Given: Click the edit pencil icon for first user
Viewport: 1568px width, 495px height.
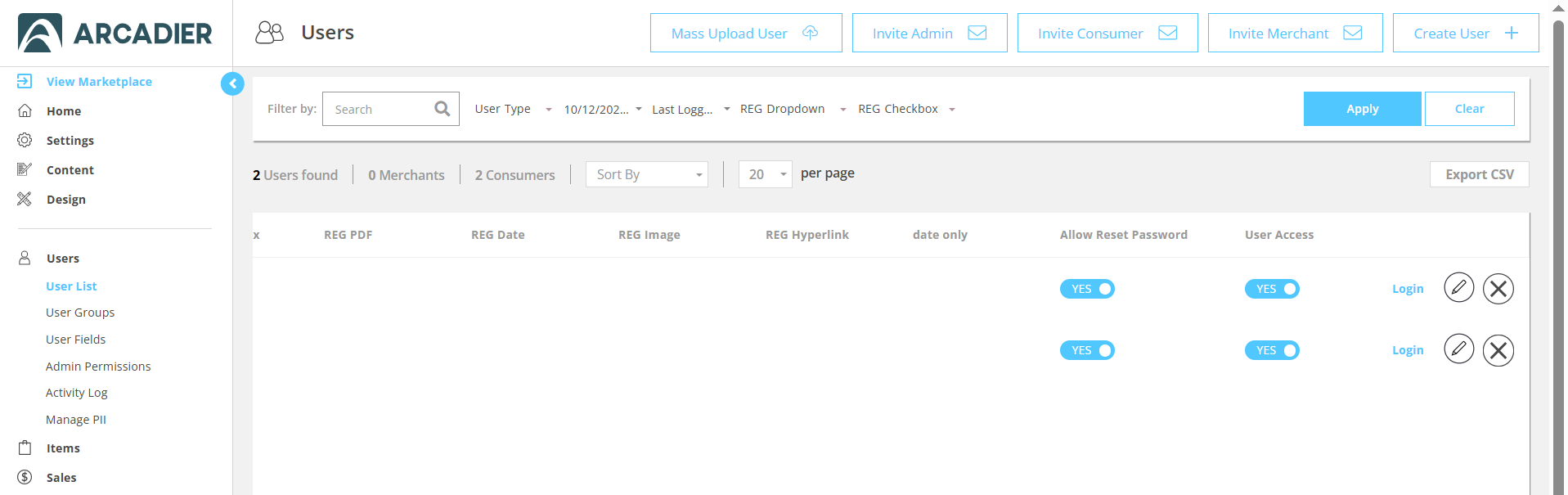Looking at the screenshot, I should [x=1458, y=288].
